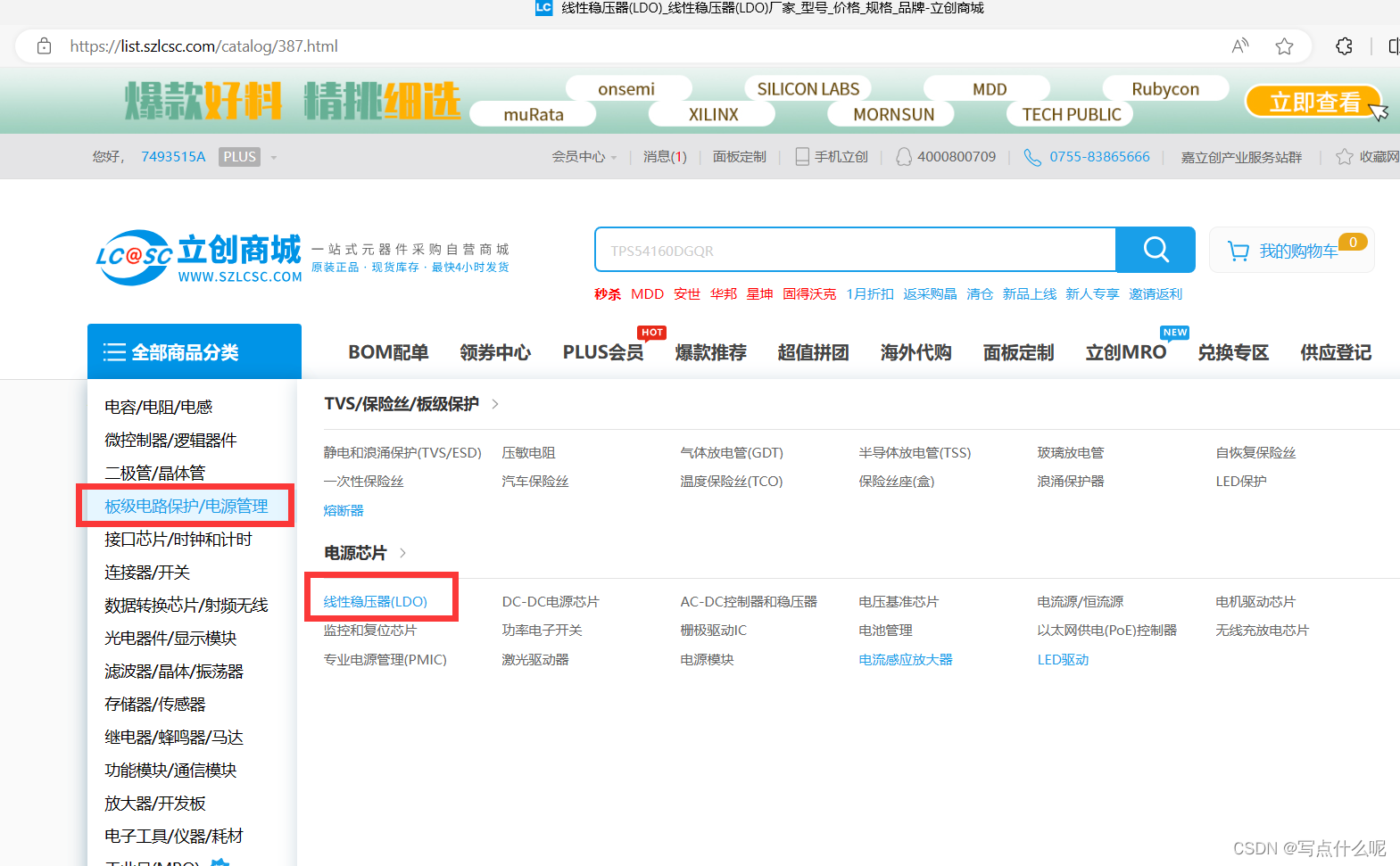
Task: Click the 立即查看 banner button
Action: 1313,103
